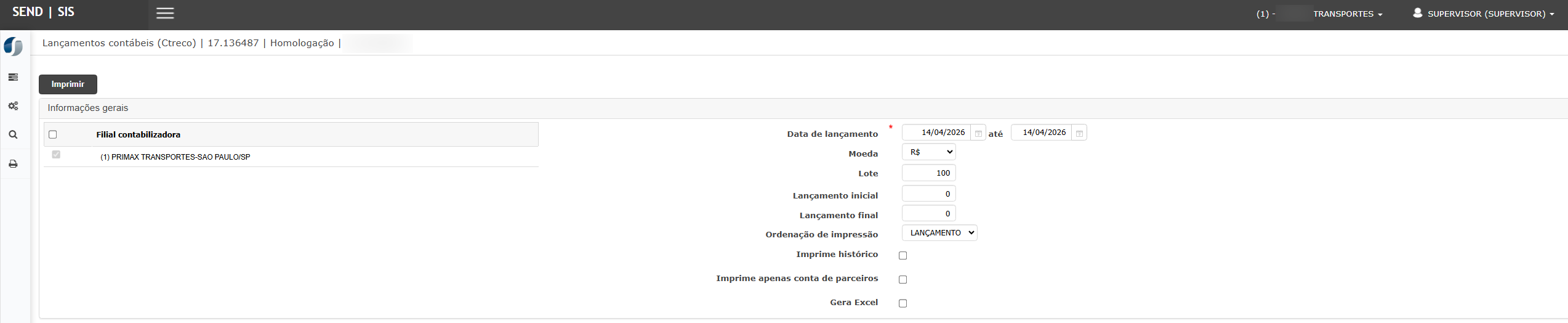The image size is (1568, 323).
Task: Check Imprime apenas conta de parceiros
Action: [903, 279]
